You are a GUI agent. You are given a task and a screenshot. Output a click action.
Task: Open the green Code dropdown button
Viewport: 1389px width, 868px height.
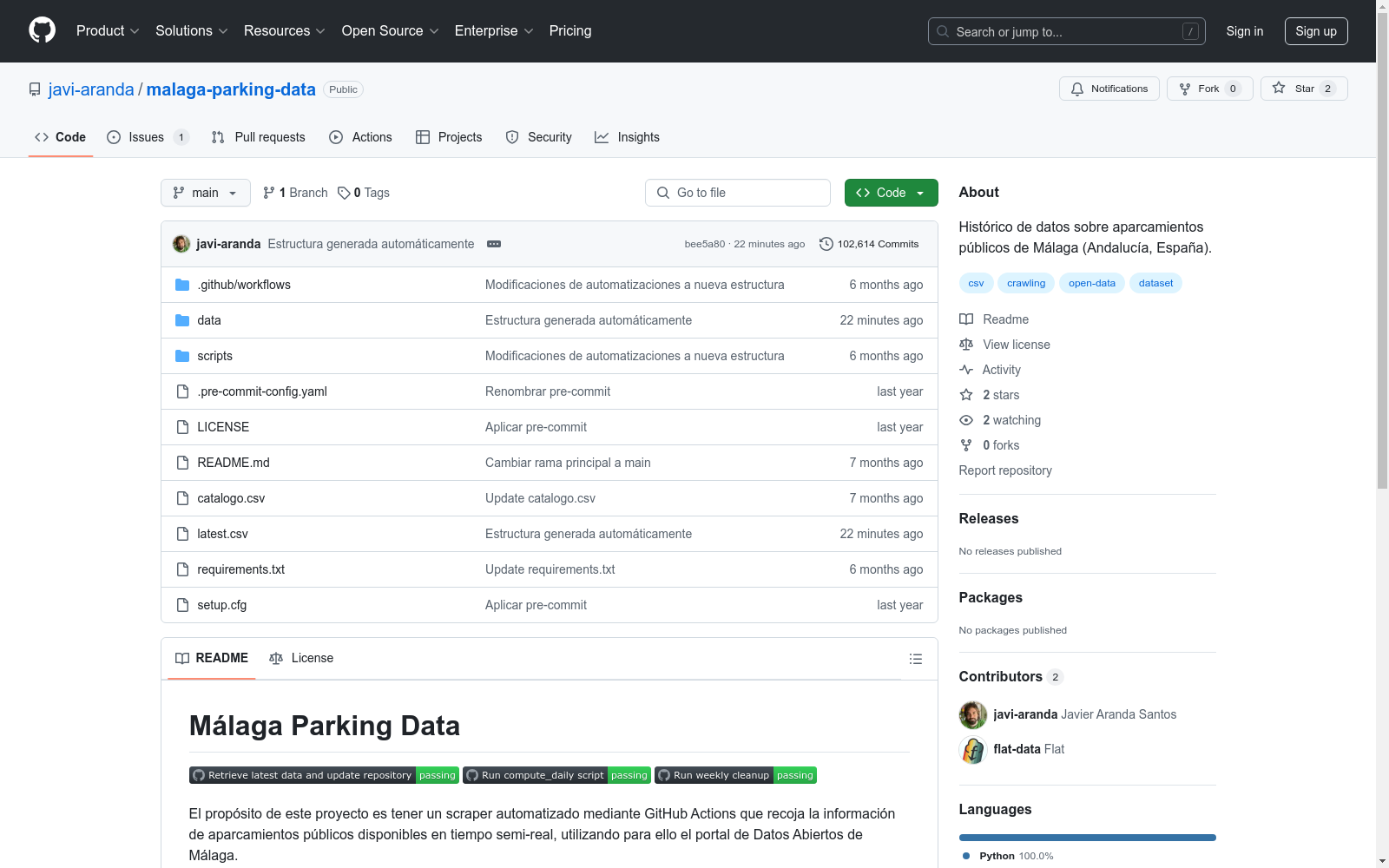892,193
